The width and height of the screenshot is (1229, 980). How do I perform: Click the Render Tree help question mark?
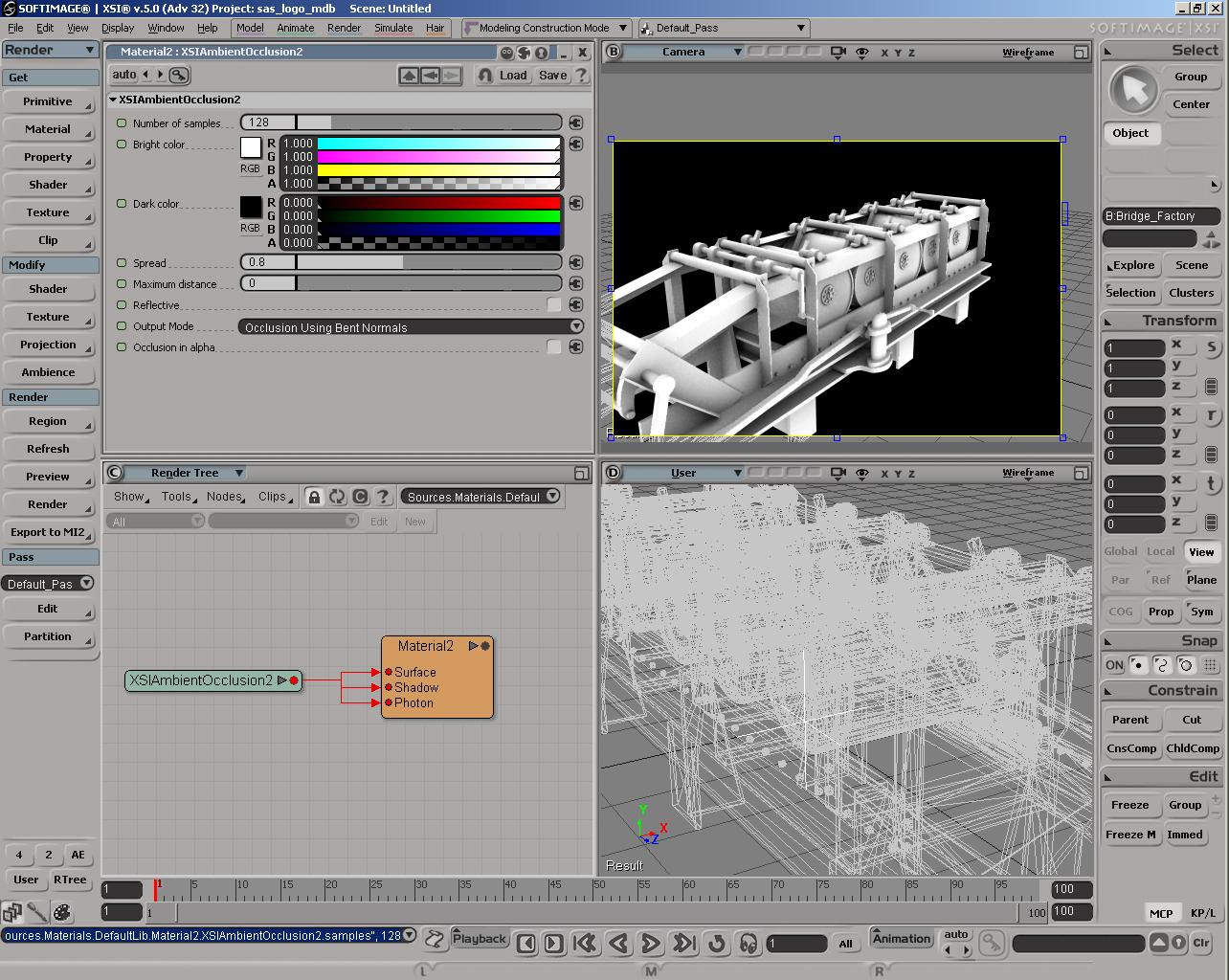coord(383,497)
